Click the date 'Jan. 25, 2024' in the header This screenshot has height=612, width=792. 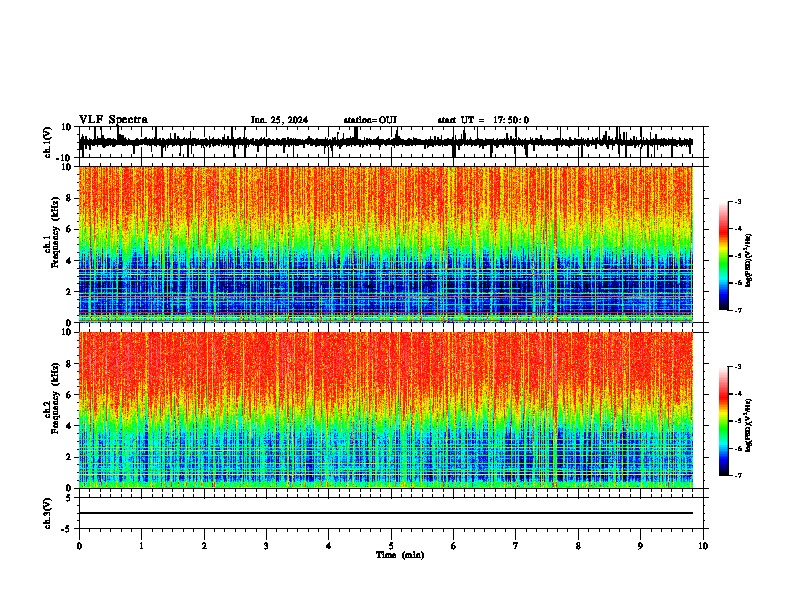[279, 120]
